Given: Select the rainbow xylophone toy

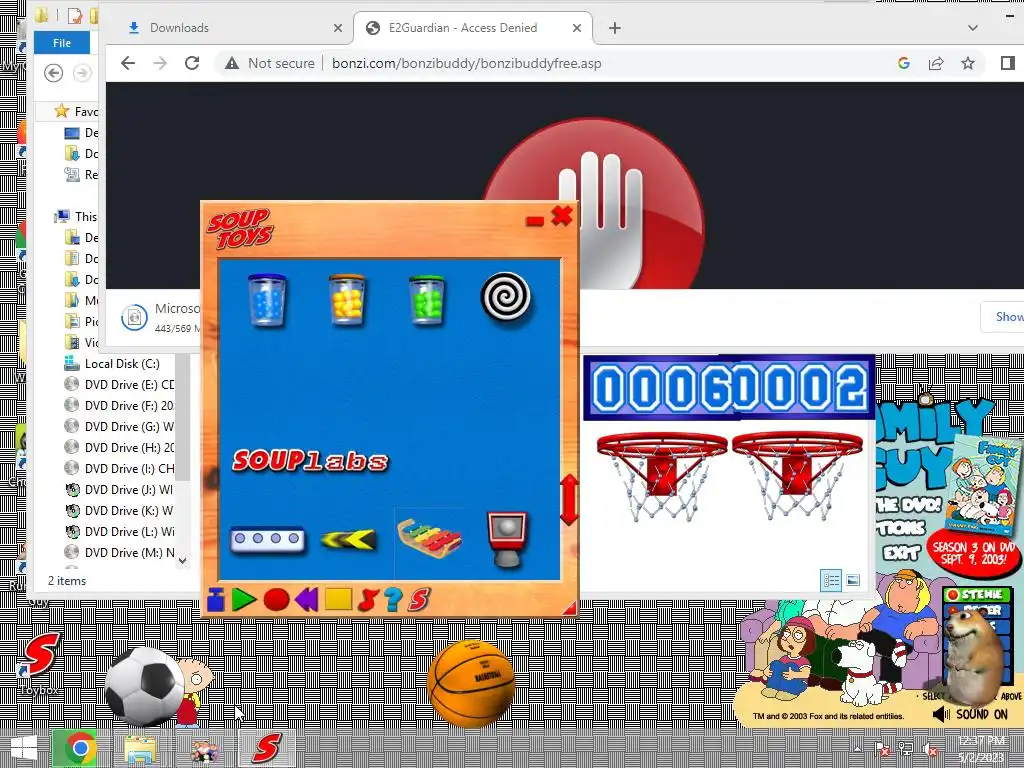Looking at the screenshot, I should pyautogui.click(x=429, y=537).
